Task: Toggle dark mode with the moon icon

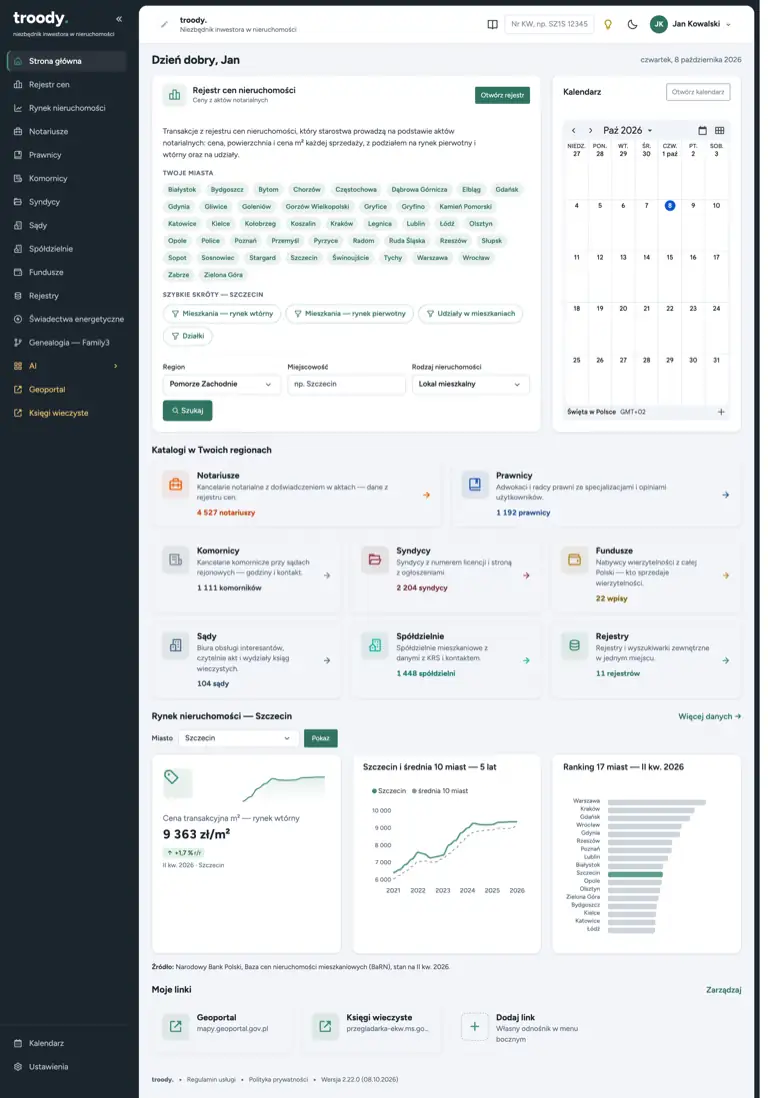Action: coord(632,24)
